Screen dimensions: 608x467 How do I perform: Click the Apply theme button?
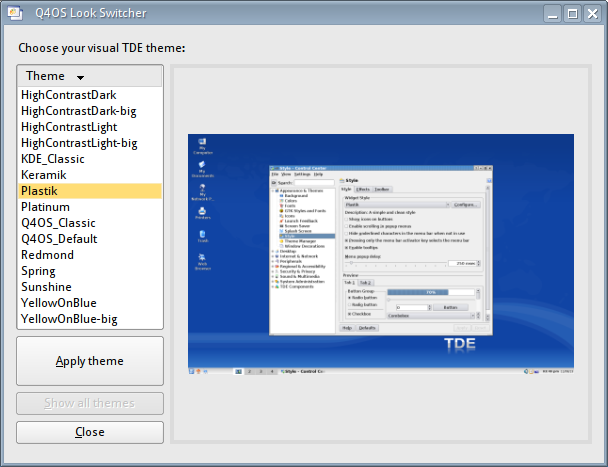[x=90, y=361]
